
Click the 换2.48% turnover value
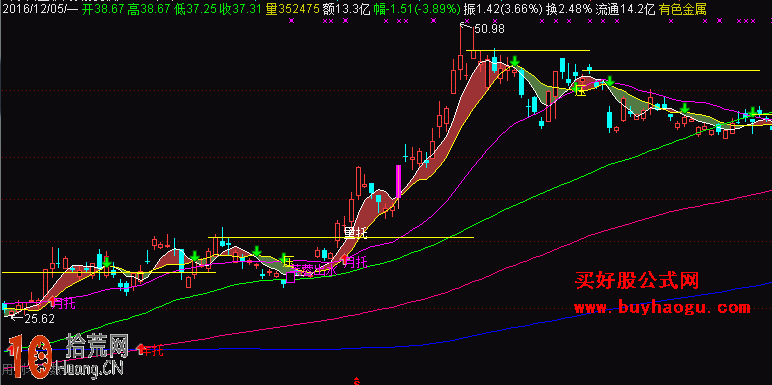[x=569, y=9]
